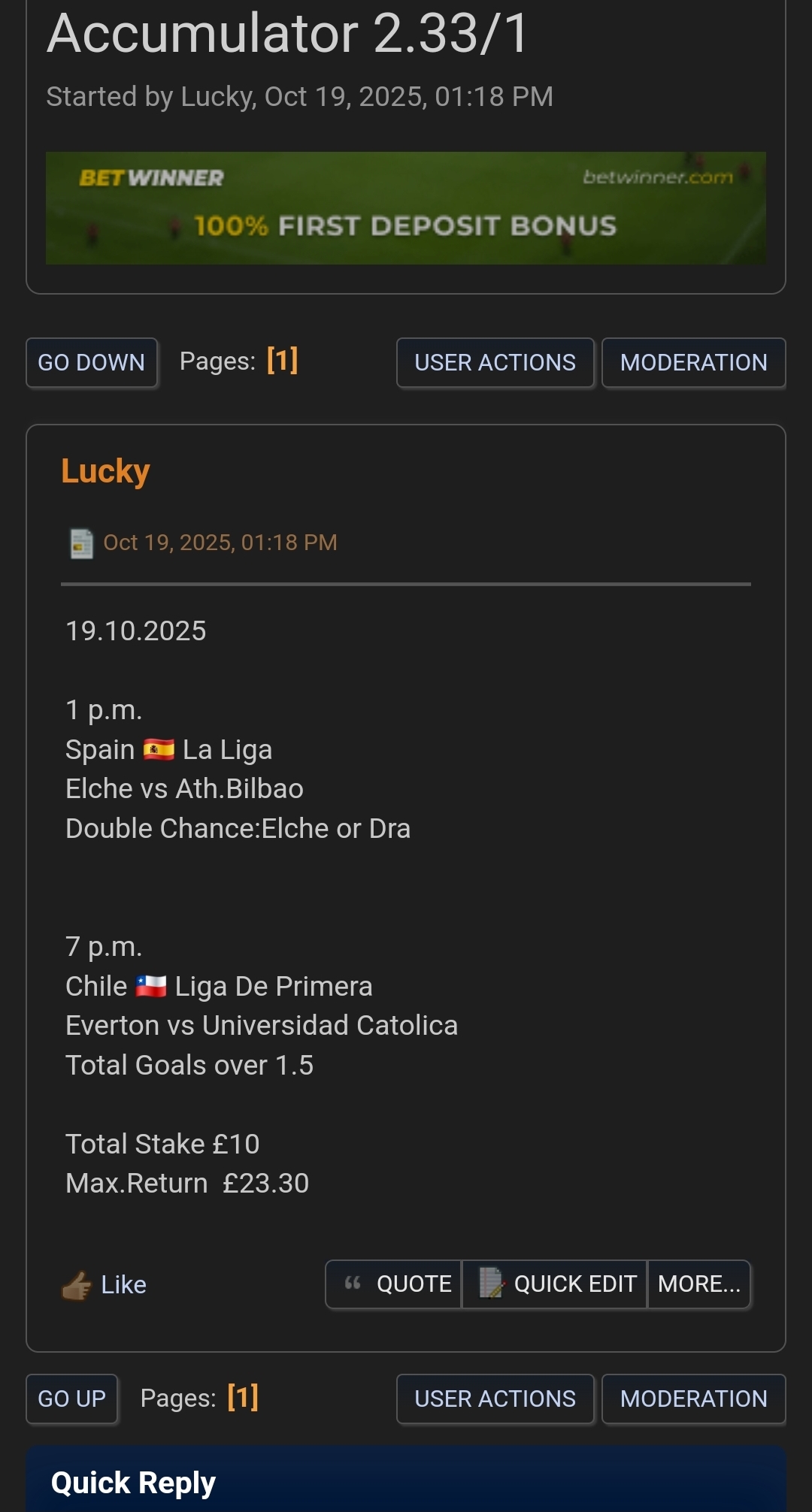
Task: Click the Chile flag emoji
Action: pyautogui.click(x=151, y=986)
